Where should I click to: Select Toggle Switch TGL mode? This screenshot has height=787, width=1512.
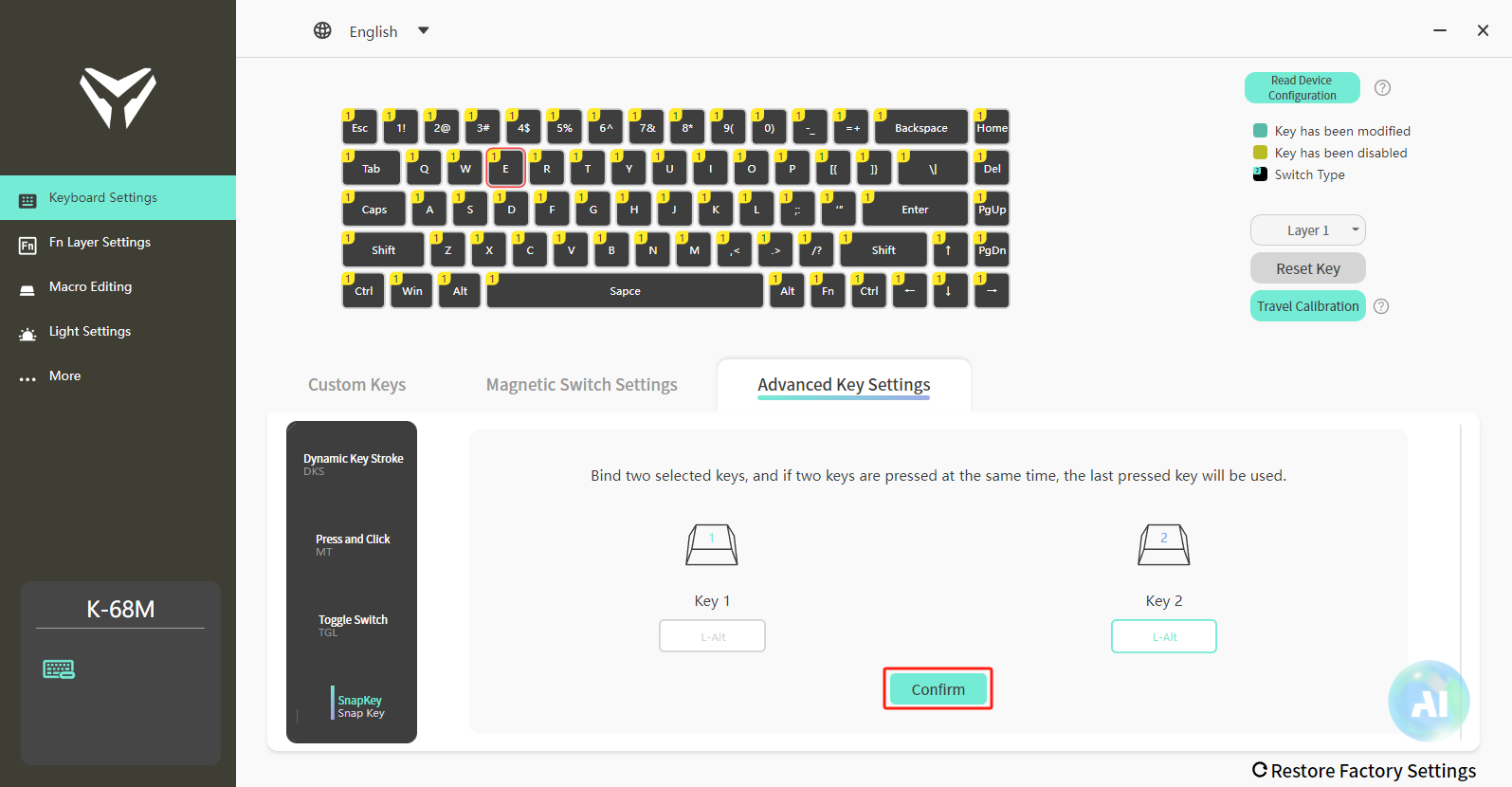(353, 624)
